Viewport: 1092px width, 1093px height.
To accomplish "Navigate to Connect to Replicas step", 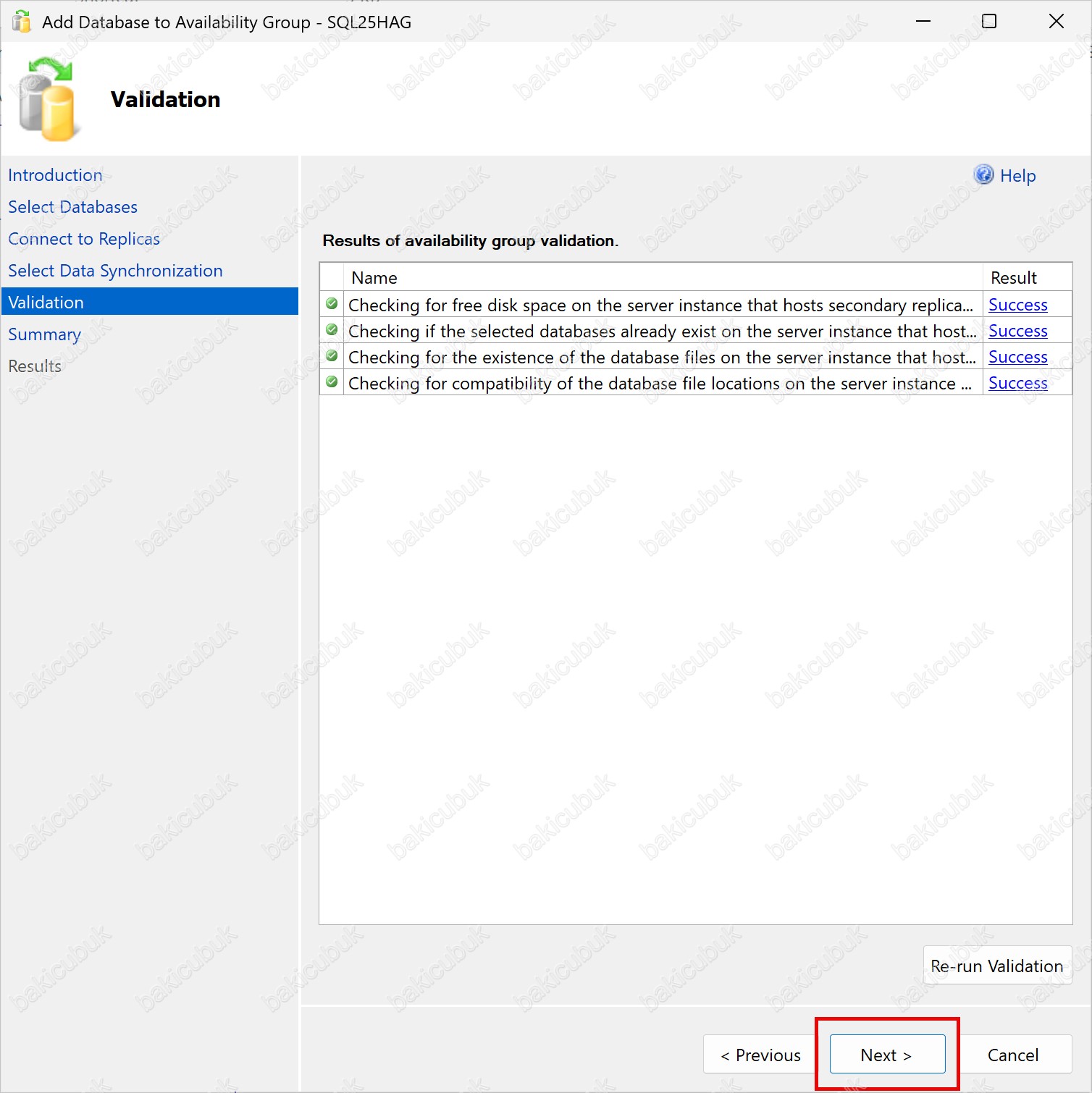I will tap(84, 239).
